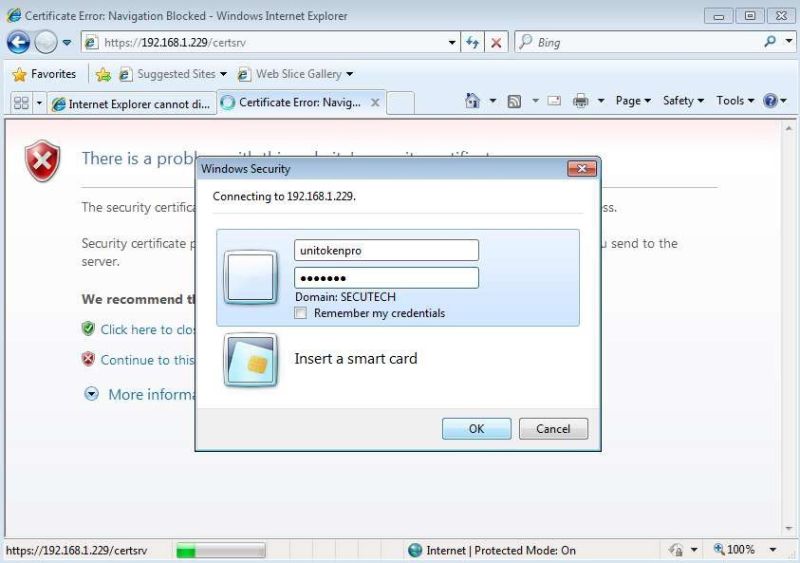800x563 pixels.
Task: Open the recent pages dropdown arrow
Action: tap(67, 43)
